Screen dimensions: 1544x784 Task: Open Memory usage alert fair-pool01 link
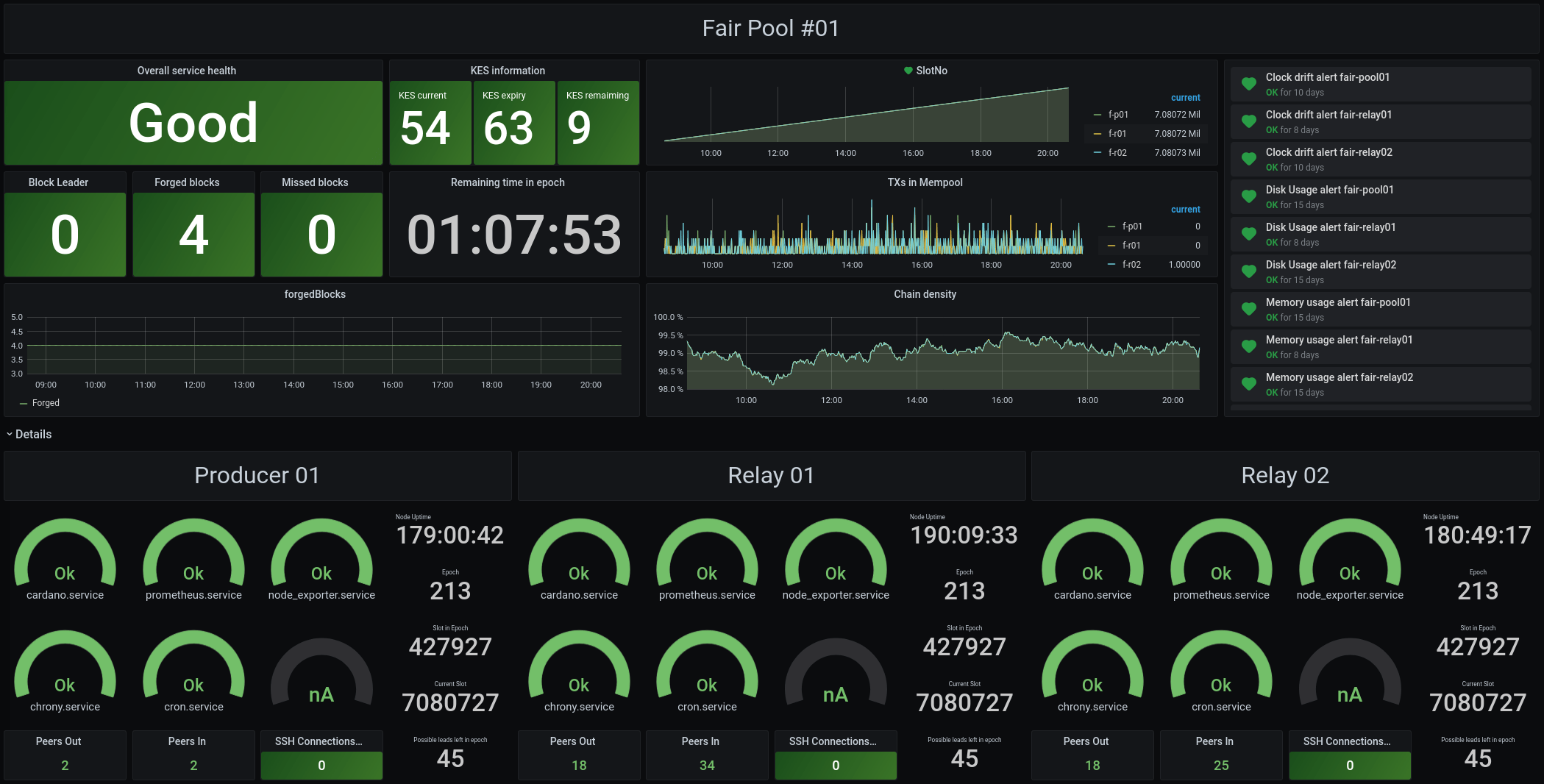(x=1337, y=302)
